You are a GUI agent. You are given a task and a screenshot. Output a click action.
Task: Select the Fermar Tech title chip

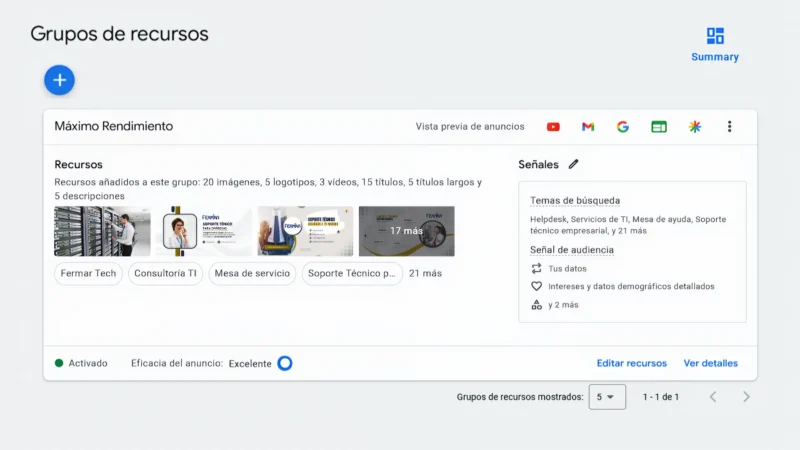point(88,273)
